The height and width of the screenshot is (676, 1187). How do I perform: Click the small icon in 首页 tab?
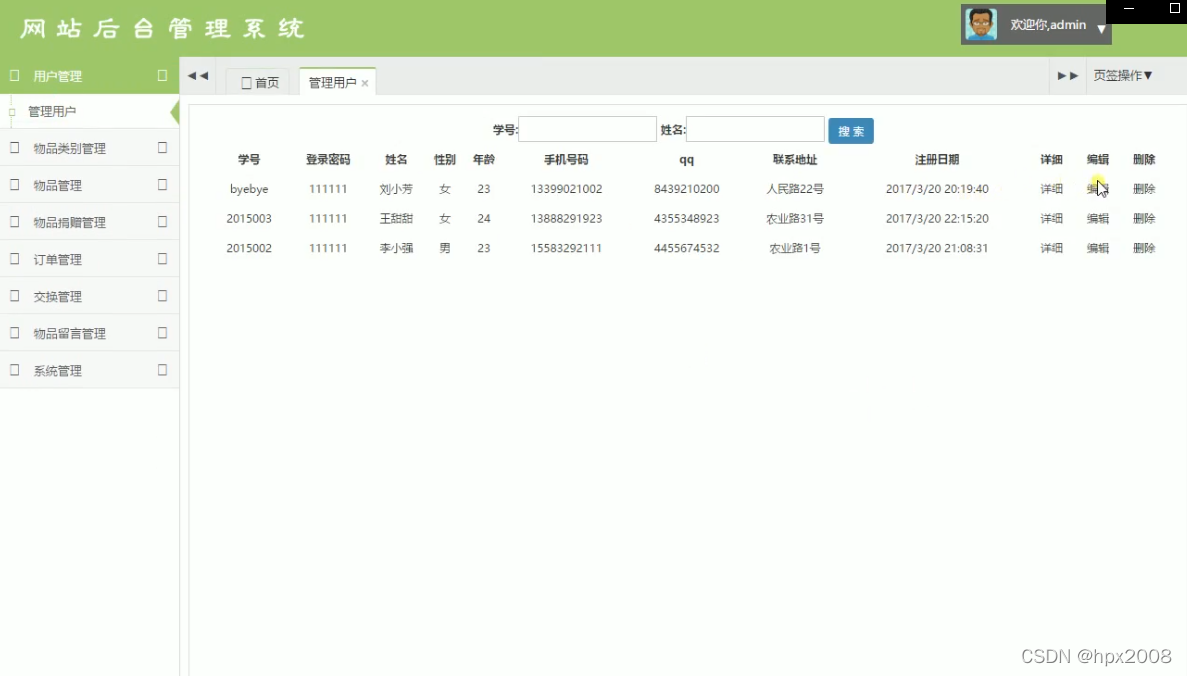[246, 83]
